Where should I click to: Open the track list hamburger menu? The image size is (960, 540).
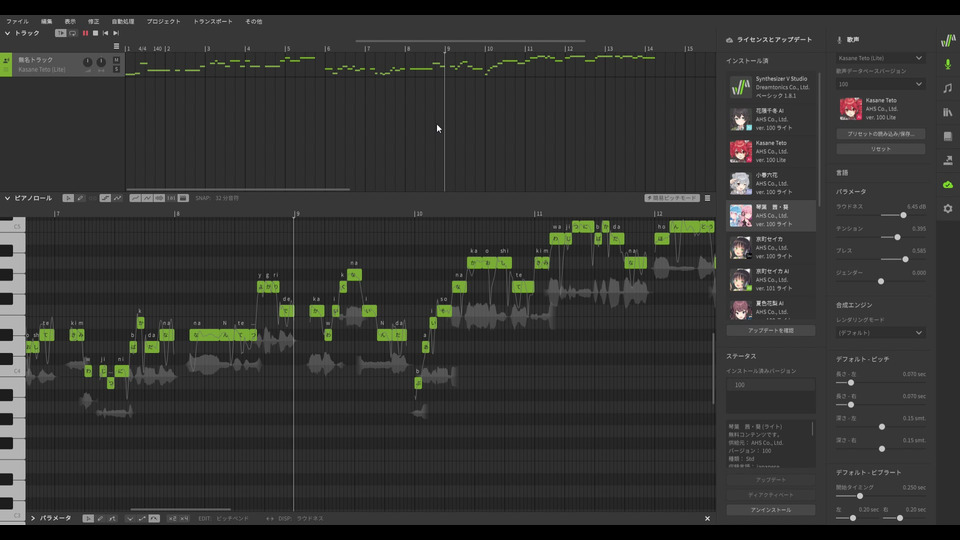pyautogui.click(x=116, y=46)
